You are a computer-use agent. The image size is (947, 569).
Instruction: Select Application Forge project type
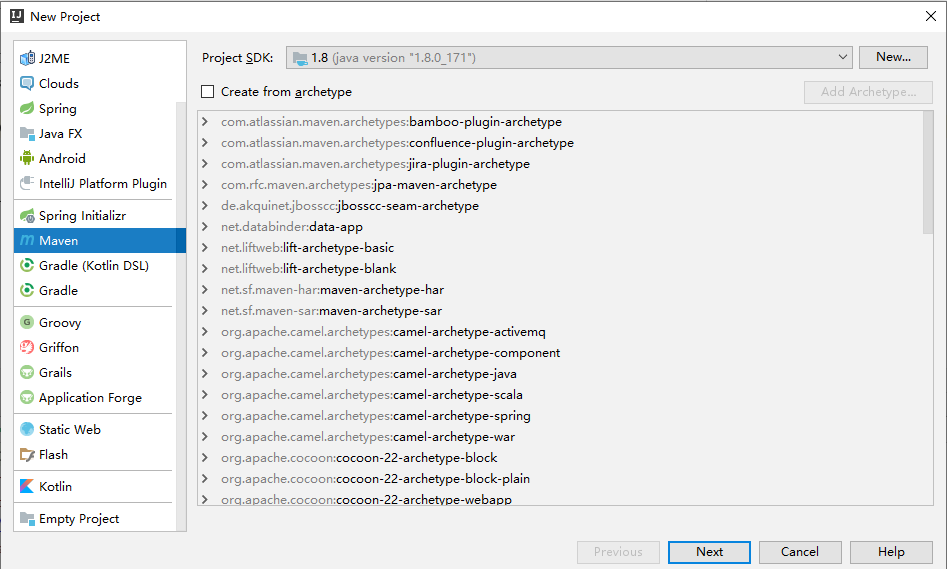tap(90, 398)
